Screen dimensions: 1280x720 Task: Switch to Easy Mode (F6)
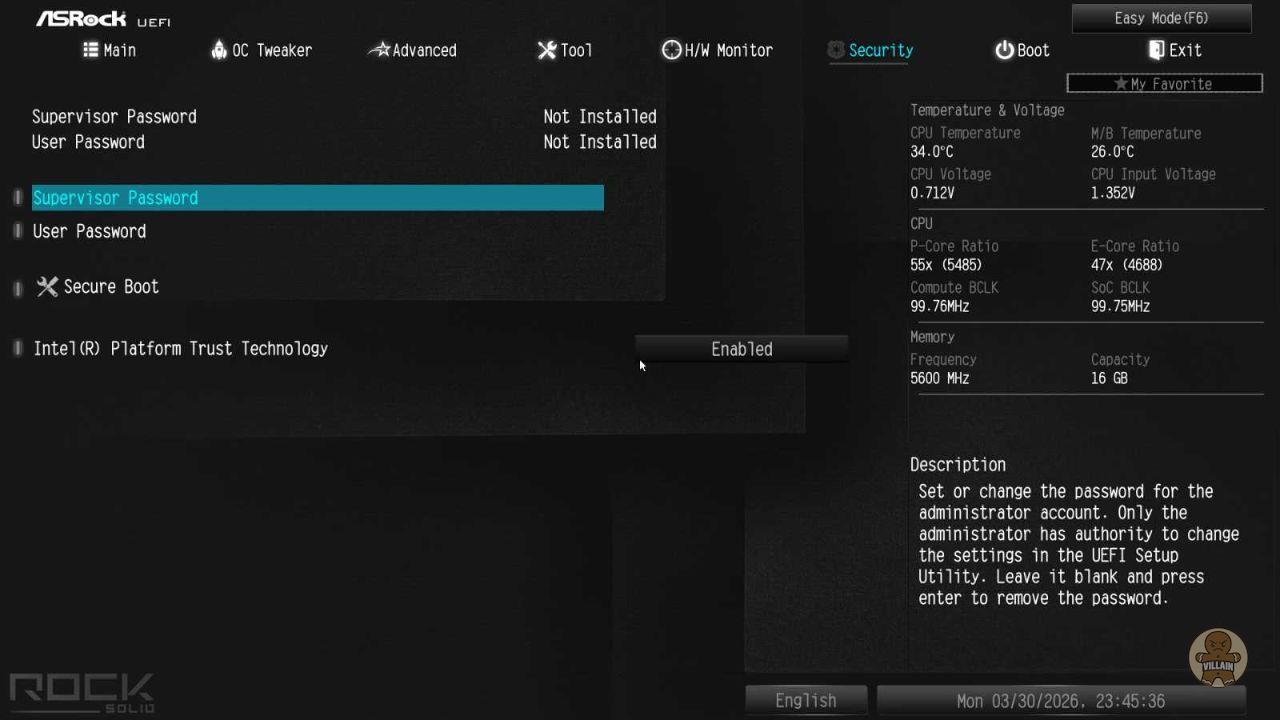(1161, 18)
